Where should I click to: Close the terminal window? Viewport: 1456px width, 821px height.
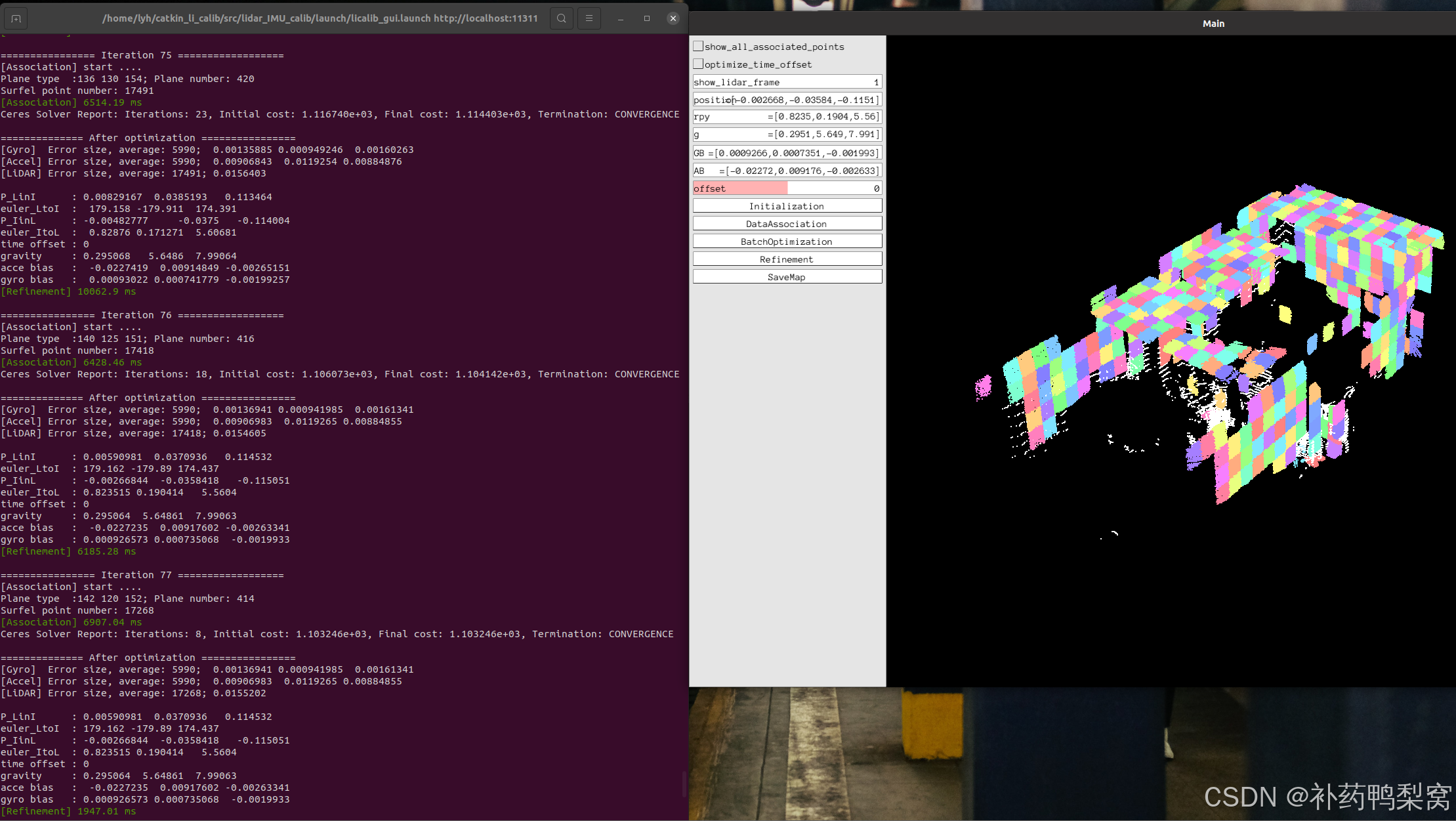click(673, 18)
